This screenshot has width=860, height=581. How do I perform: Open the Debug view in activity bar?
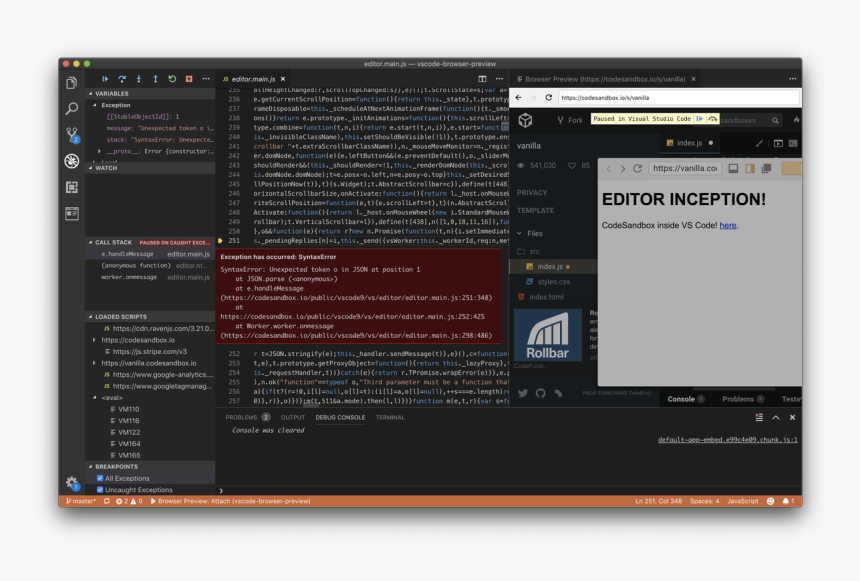coord(71,161)
